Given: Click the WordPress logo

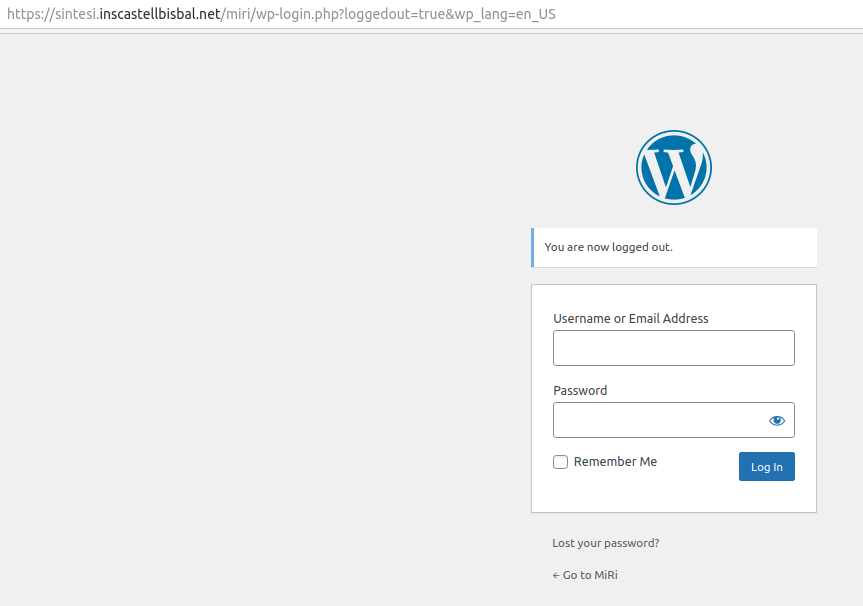Looking at the screenshot, I should 673,167.
